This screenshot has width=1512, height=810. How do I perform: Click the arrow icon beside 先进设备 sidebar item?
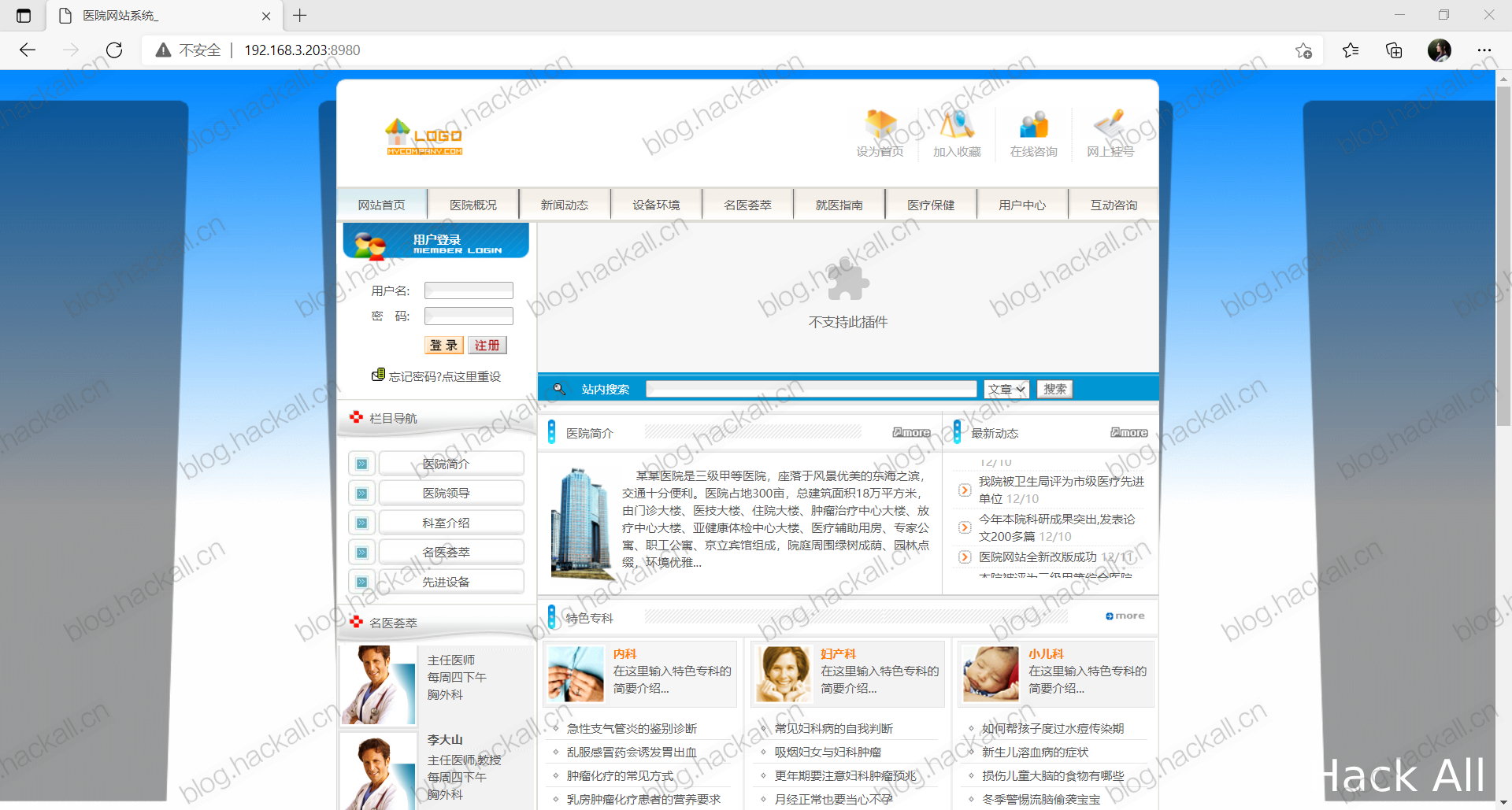pyautogui.click(x=361, y=582)
